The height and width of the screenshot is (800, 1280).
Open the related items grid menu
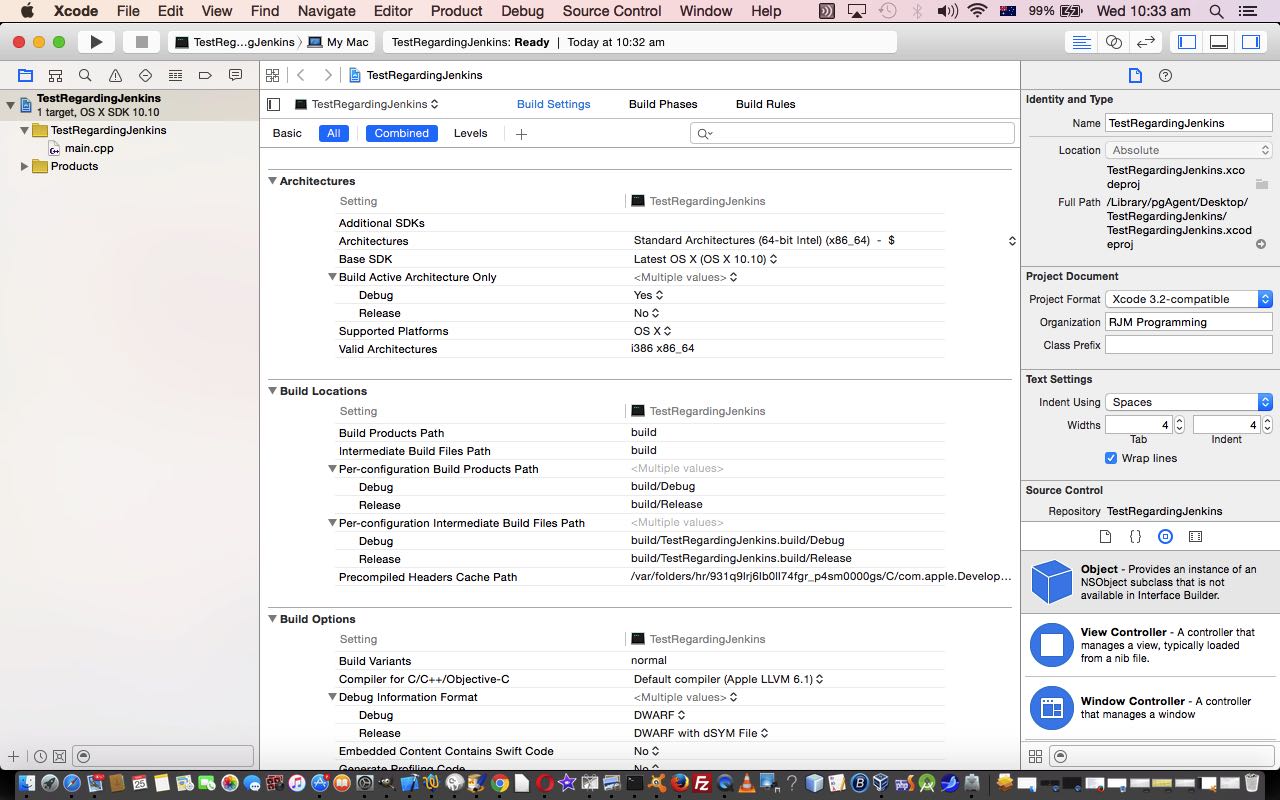click(272, 75)
